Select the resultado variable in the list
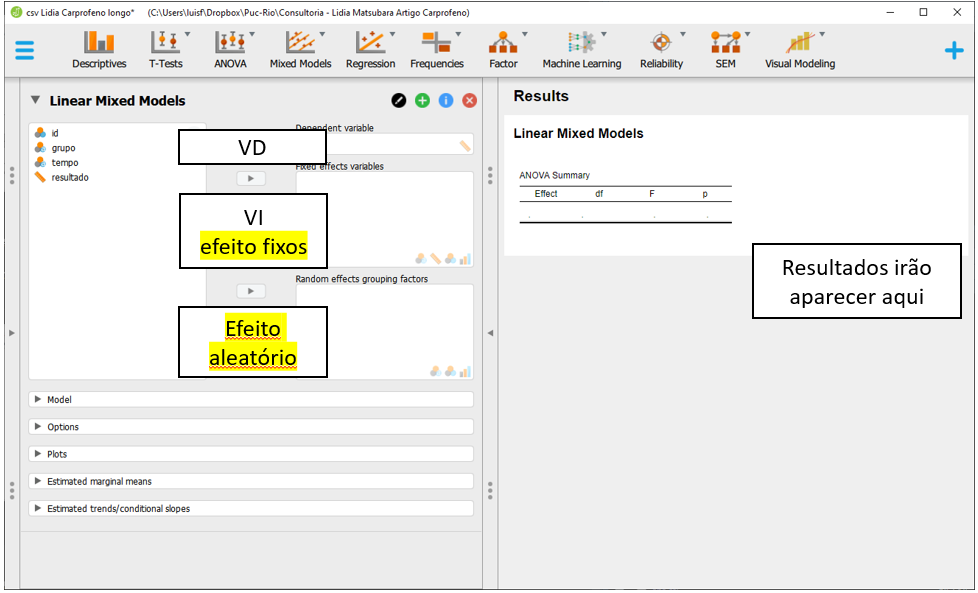The image size is (978, 593). coord(70,178)
